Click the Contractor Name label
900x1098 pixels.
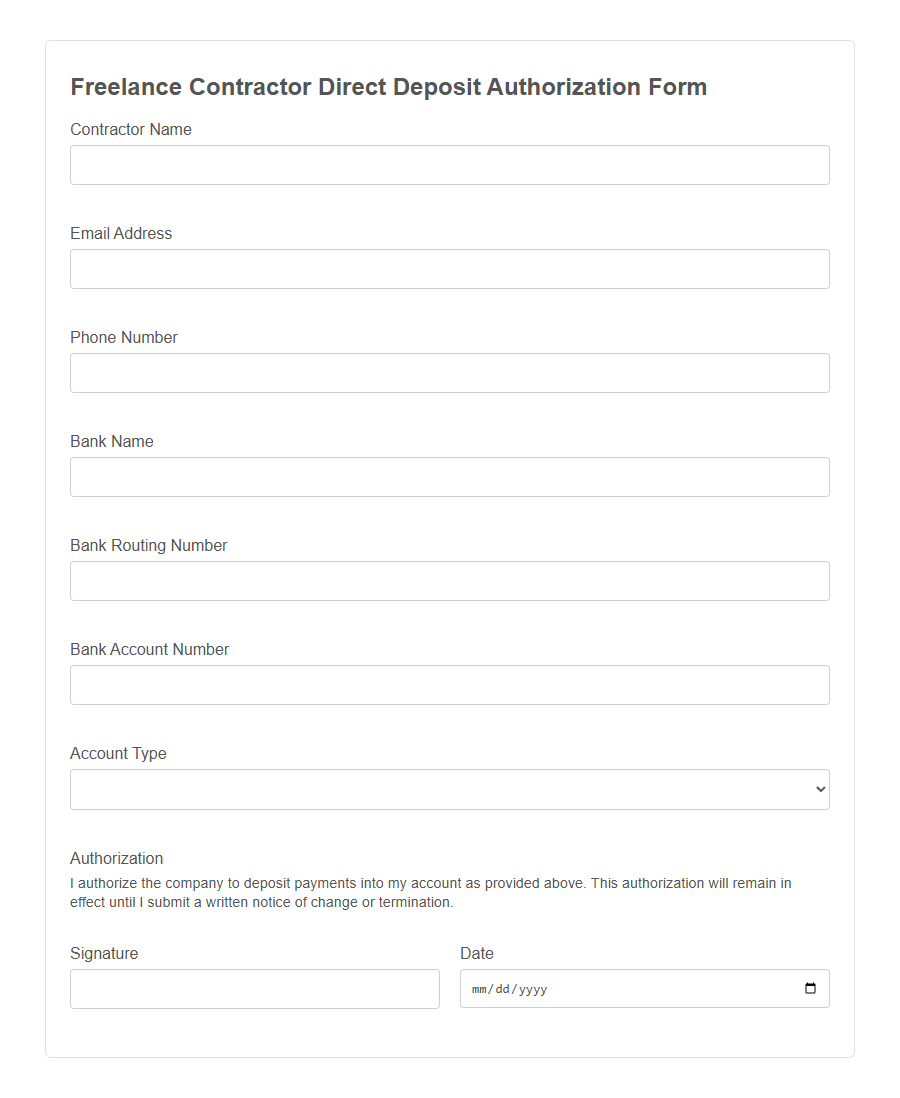(x=130, y=129)
